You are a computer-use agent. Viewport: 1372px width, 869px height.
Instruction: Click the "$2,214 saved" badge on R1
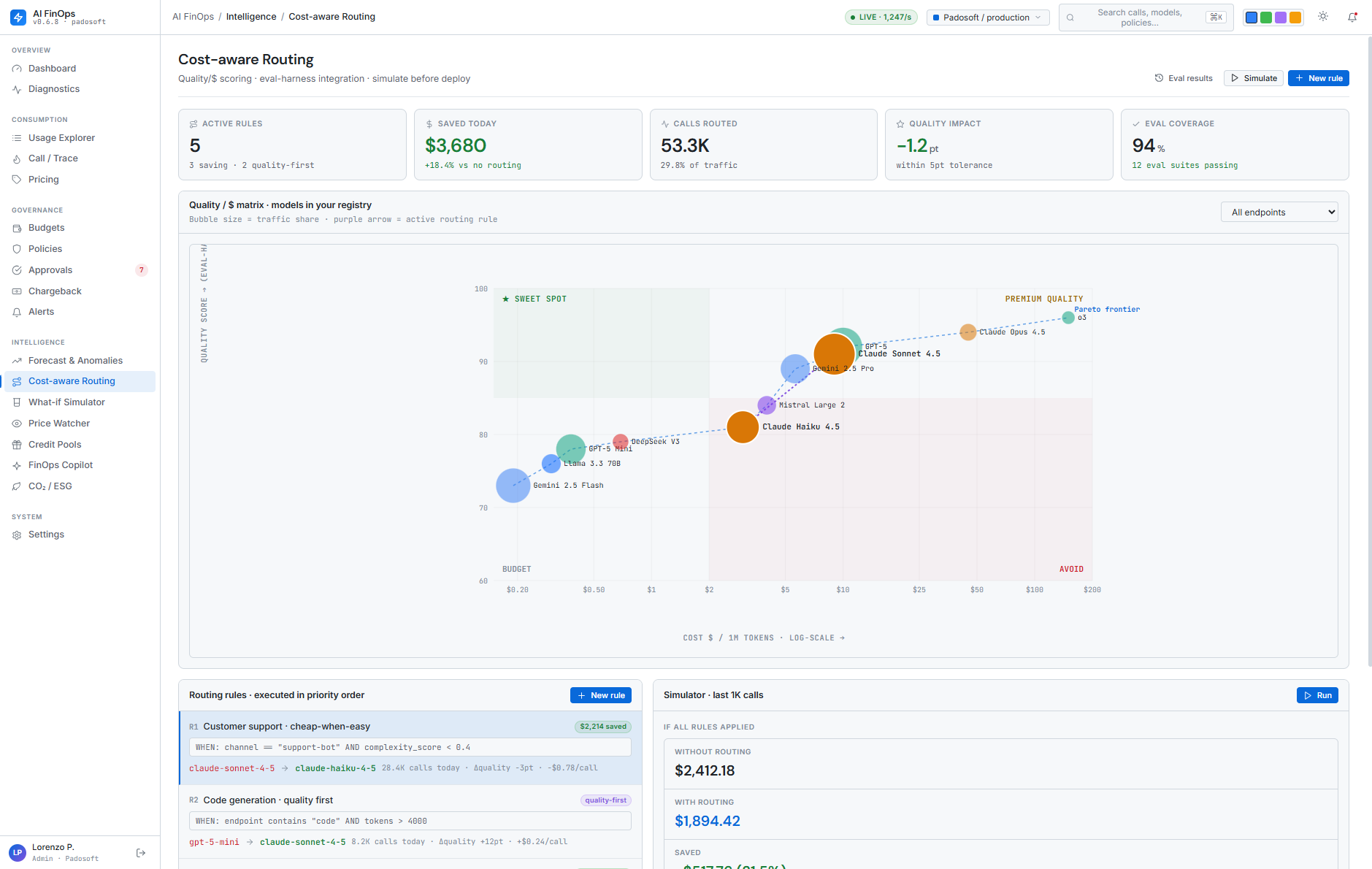(x=603, y=727)
